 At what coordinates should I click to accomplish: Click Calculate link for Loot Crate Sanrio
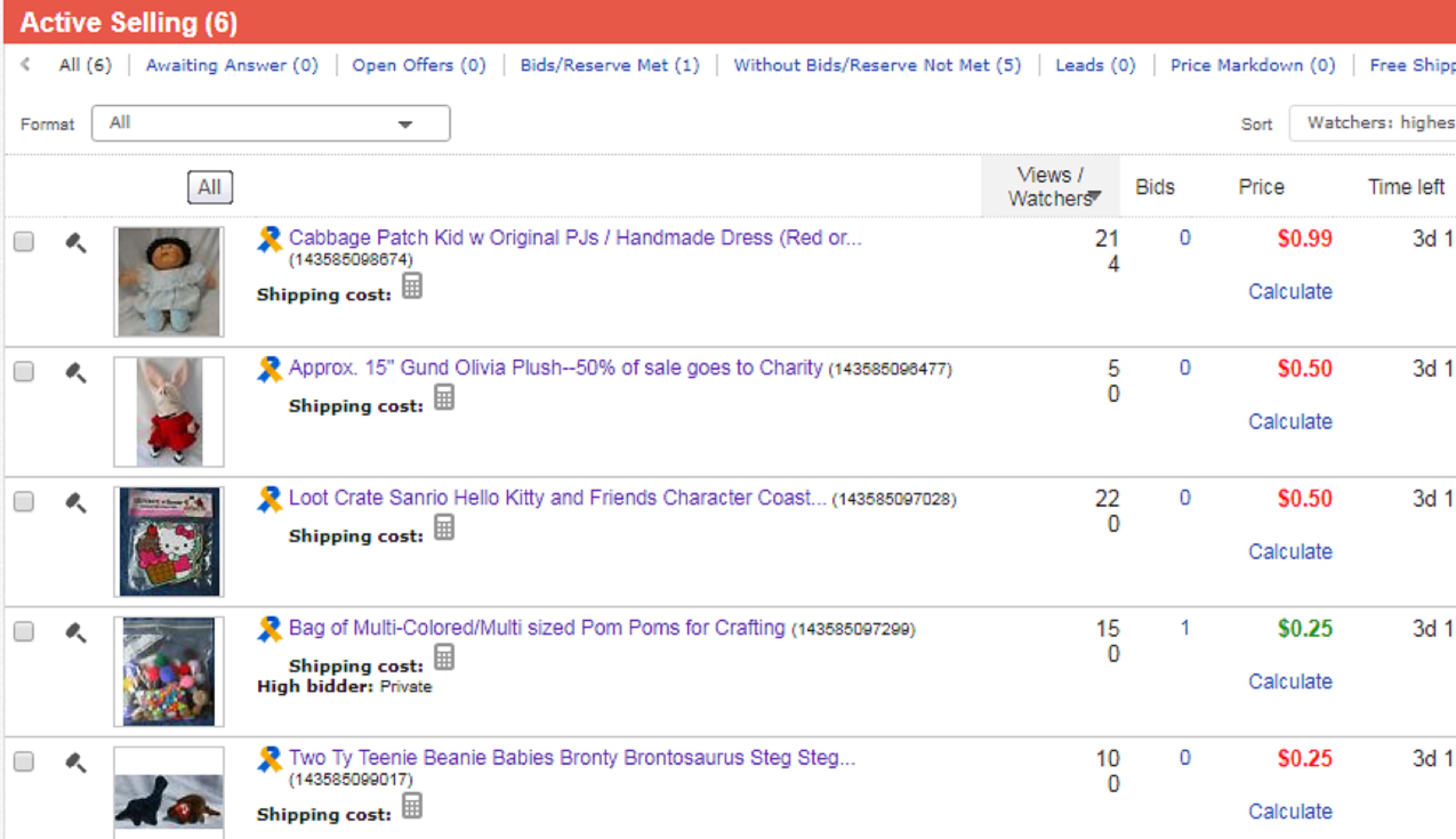coord(1290,552)
